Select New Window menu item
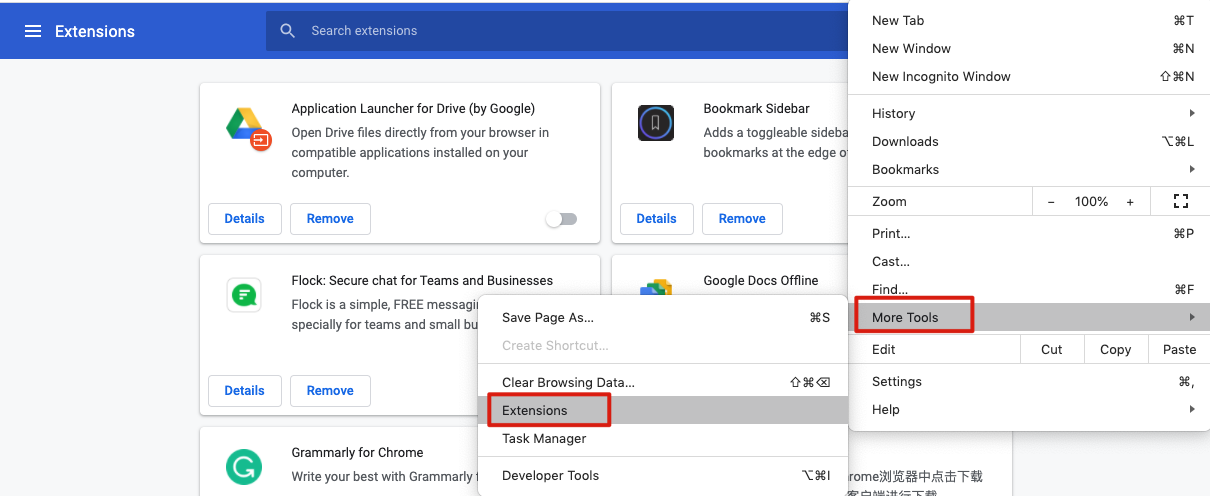The width and height of the screenshot is (1210, 496). click(x=1029, y=48)
